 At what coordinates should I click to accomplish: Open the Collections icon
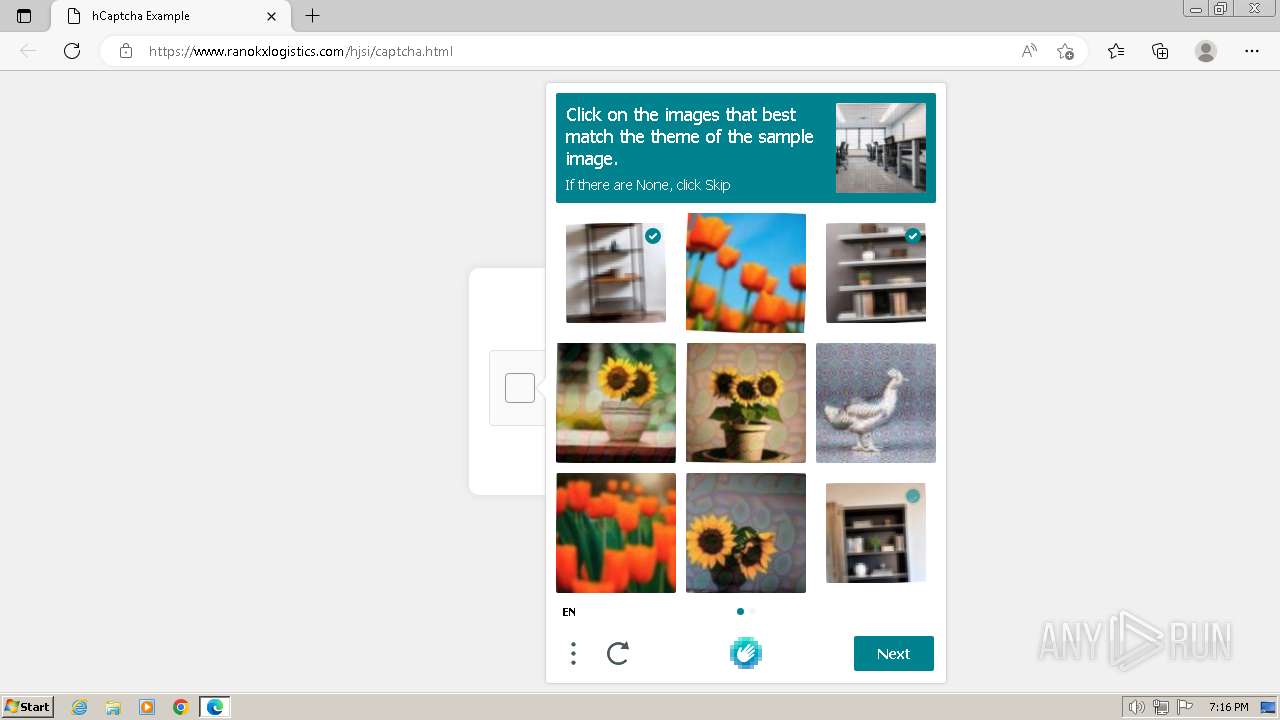(1160, 51)
